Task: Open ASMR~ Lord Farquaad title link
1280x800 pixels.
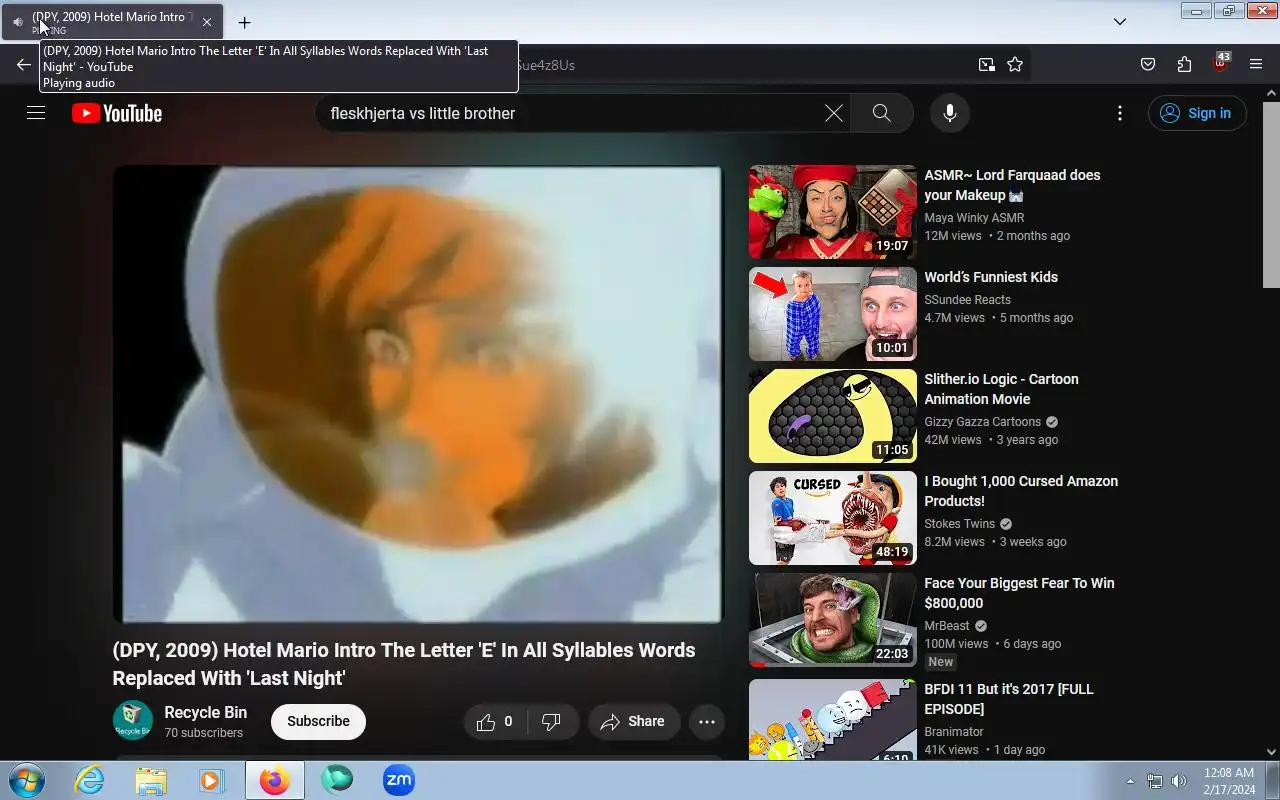Action: 1012,185
